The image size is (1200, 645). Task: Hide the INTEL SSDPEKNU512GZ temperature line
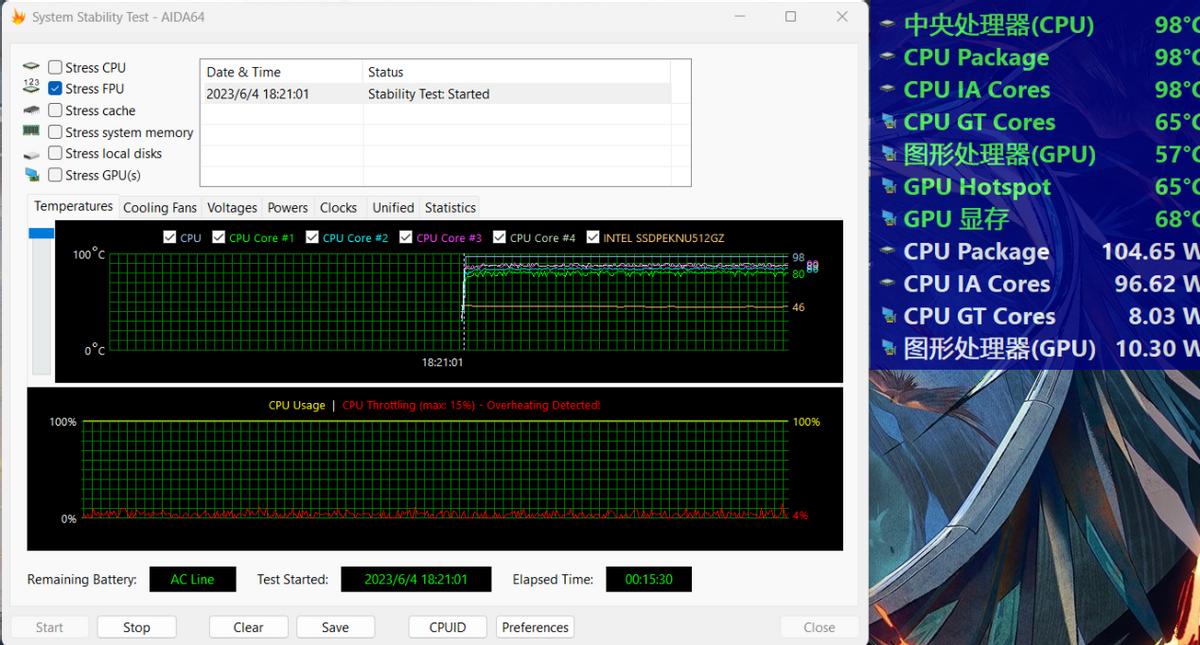593,238
